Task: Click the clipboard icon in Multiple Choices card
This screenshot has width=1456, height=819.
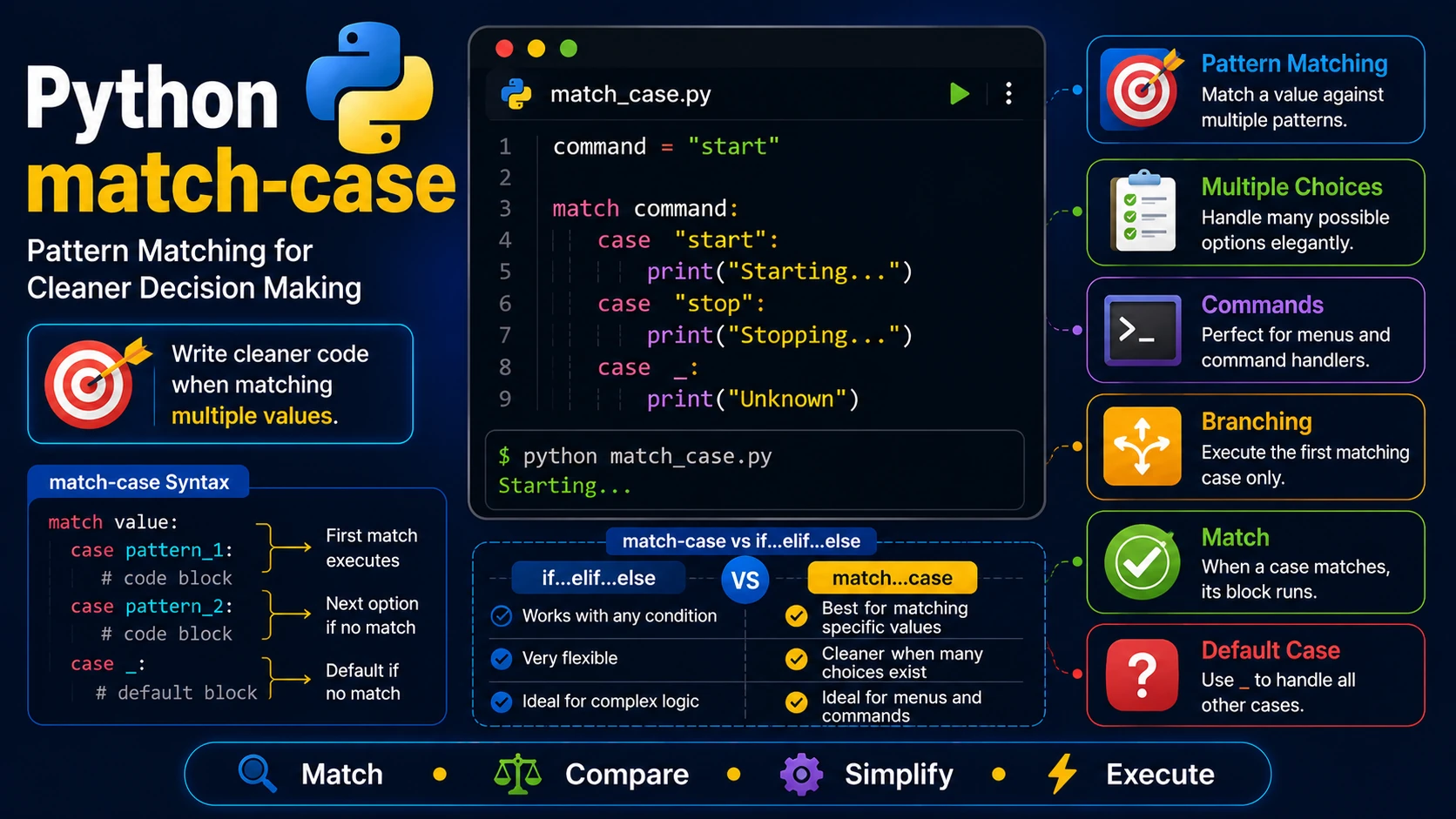Action: 1143,211
